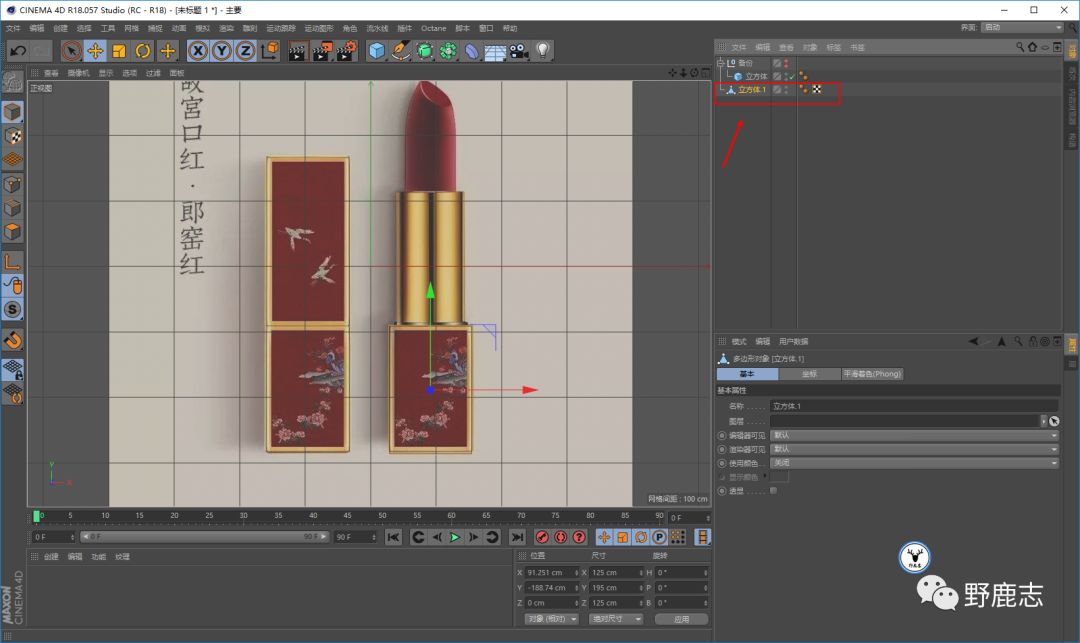The image size is (1080, 643).
Task: Open the cube primitive object tool
Action: coord(377,51)
